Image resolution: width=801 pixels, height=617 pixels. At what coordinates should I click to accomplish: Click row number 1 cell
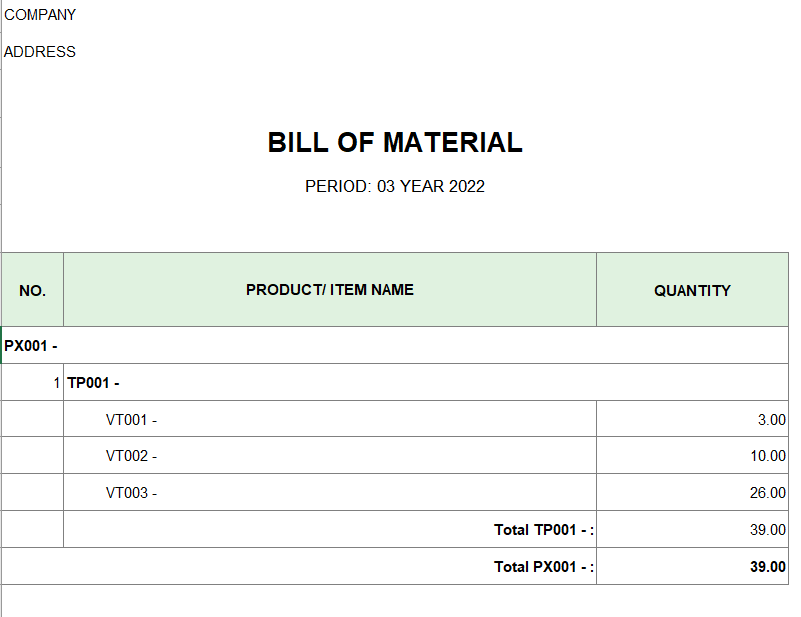33,383
